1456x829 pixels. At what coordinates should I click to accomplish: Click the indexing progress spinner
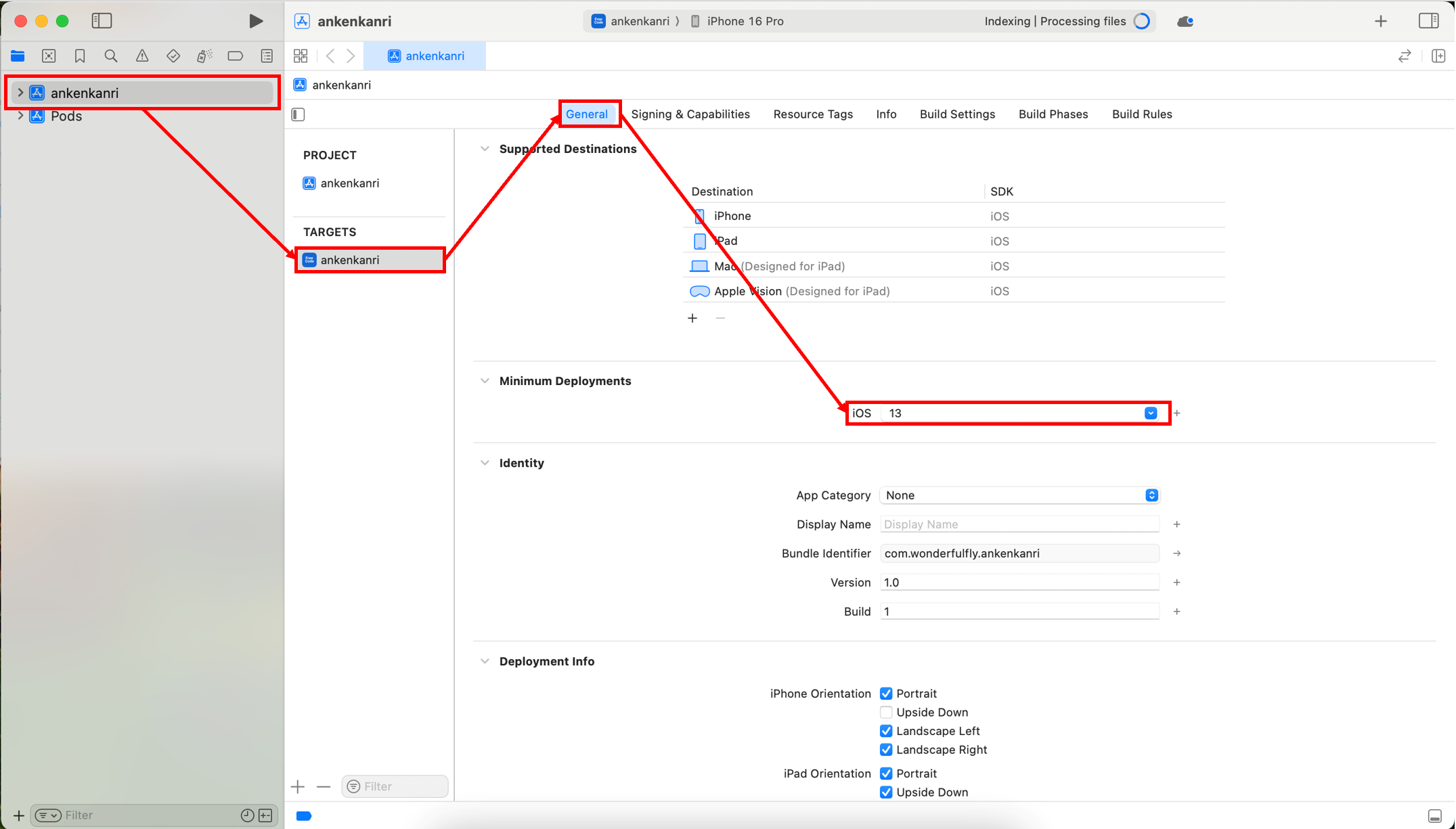1141,21
